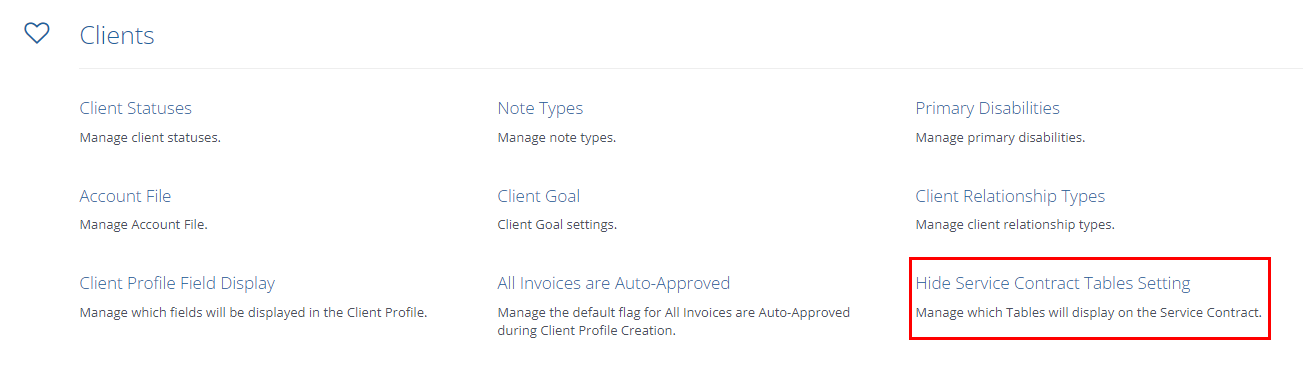The width and height of the screenshot is (1303, 365).
Task: Click the Auto-Approved default flag description
Action: pyautogui.click(x=674, y=321)
